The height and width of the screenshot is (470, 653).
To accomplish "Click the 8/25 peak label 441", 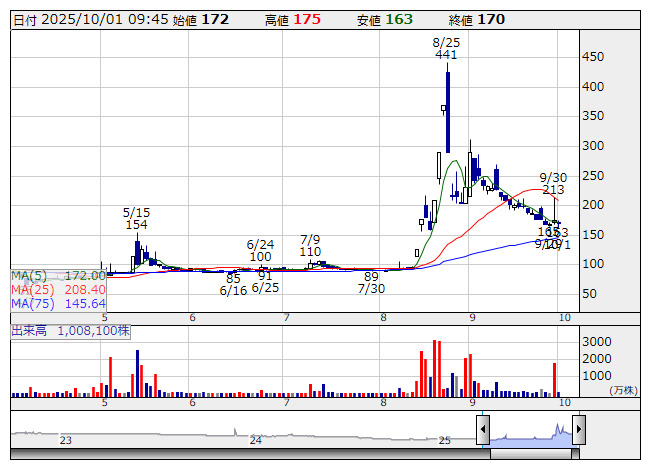I will (446, 55).
